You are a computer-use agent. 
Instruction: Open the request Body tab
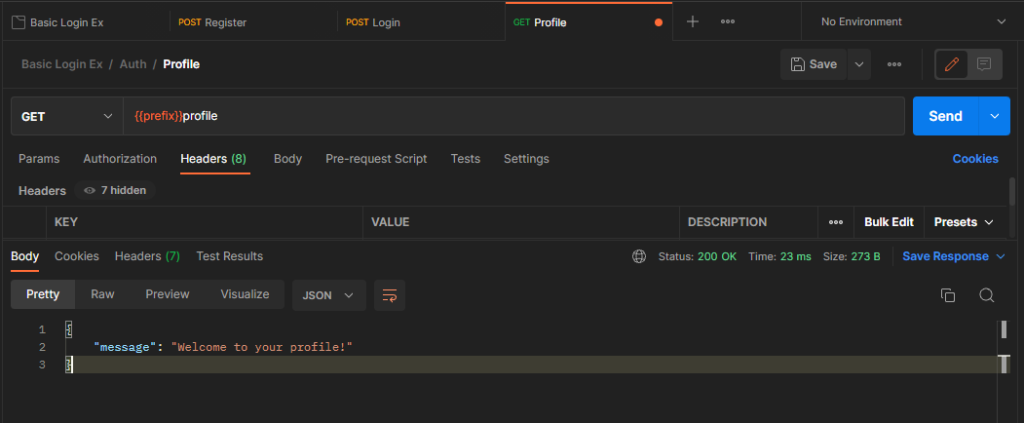click(x=287, y=159)
